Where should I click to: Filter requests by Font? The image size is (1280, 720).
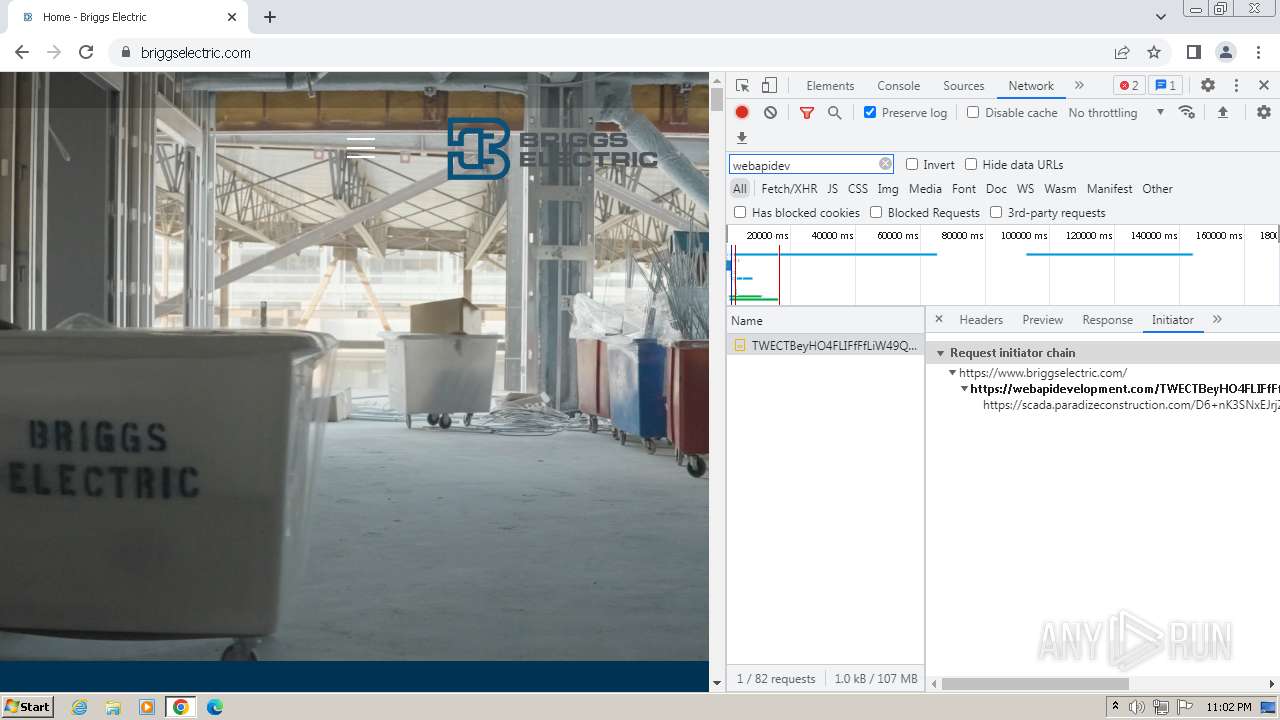pyautogui.click(x=964, y=188)
